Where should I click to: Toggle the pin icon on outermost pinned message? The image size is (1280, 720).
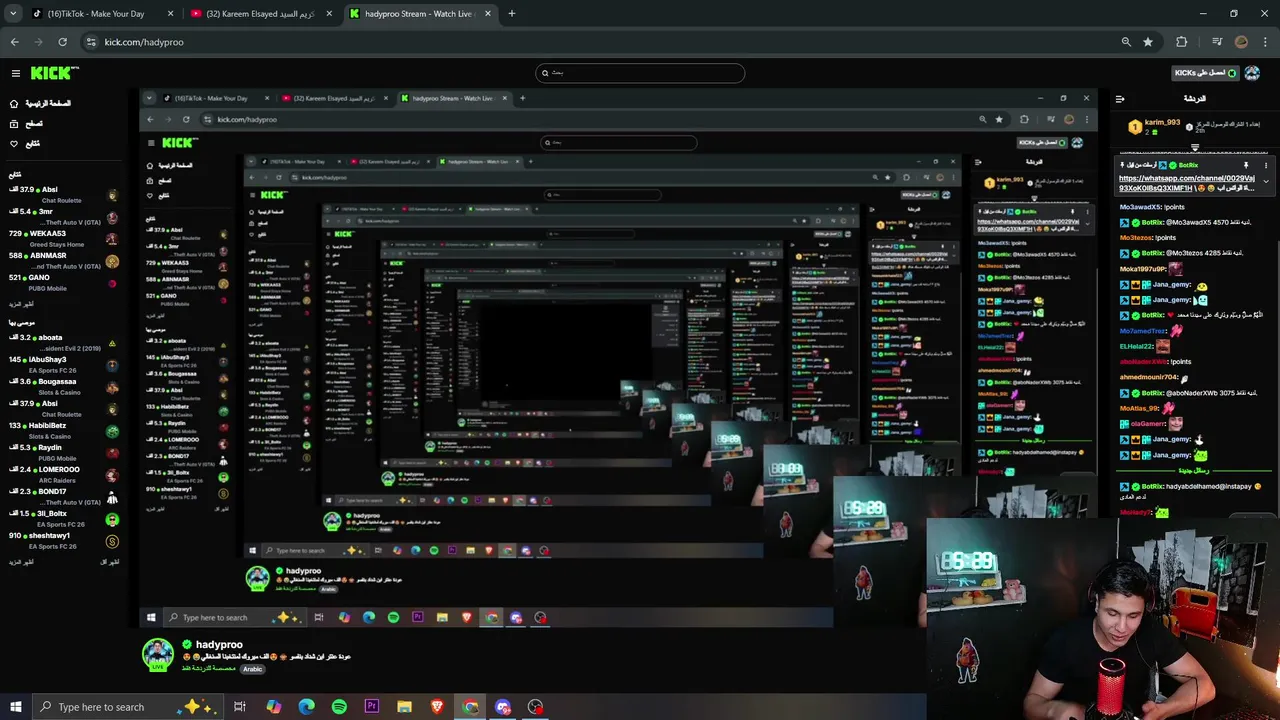point(1246,165)
